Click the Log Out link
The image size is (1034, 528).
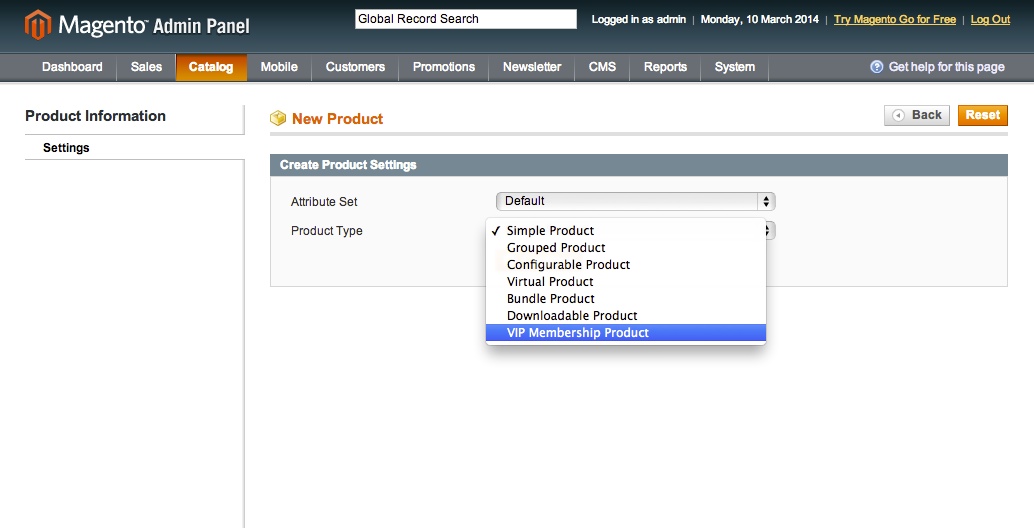[990, 20]
